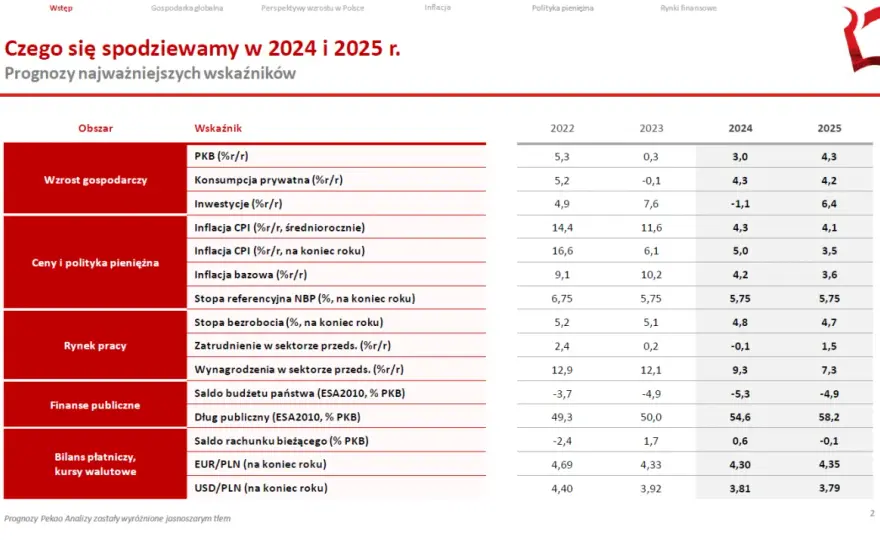
Task: Click Stopa bezrobocia 2024 value 4,8
Action: [x=740, y=323]
